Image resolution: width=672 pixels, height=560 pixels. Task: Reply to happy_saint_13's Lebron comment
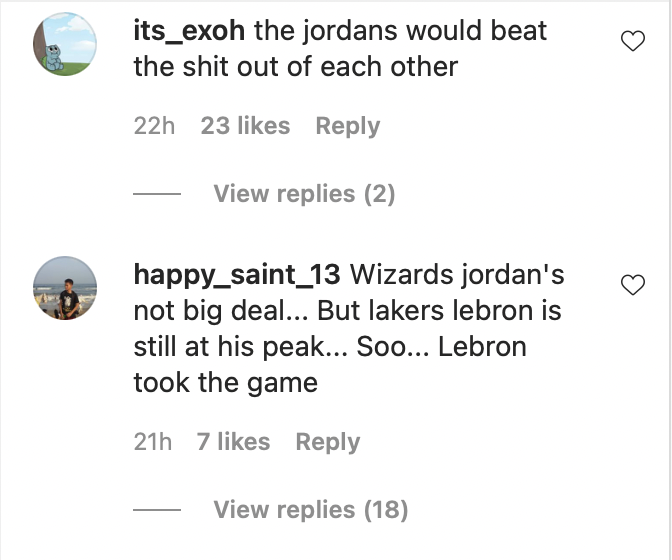[x=327, y=442]
